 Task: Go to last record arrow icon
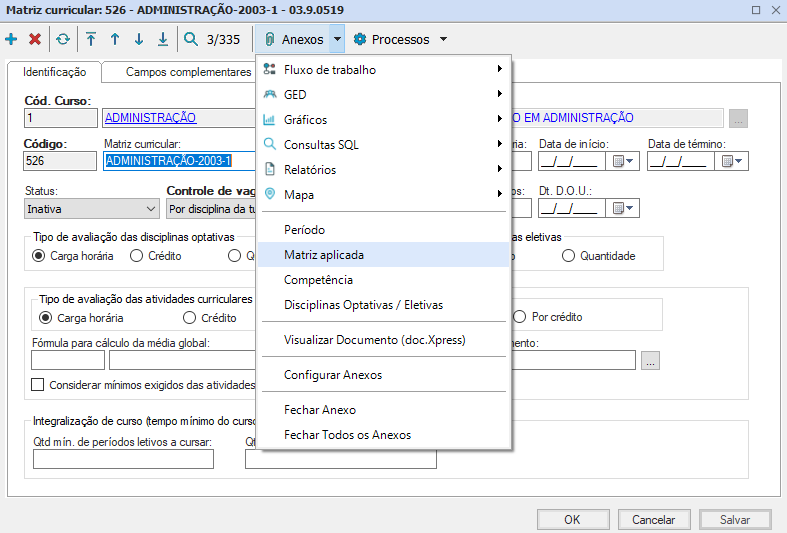pyautogui.click(x=163, y=40)
